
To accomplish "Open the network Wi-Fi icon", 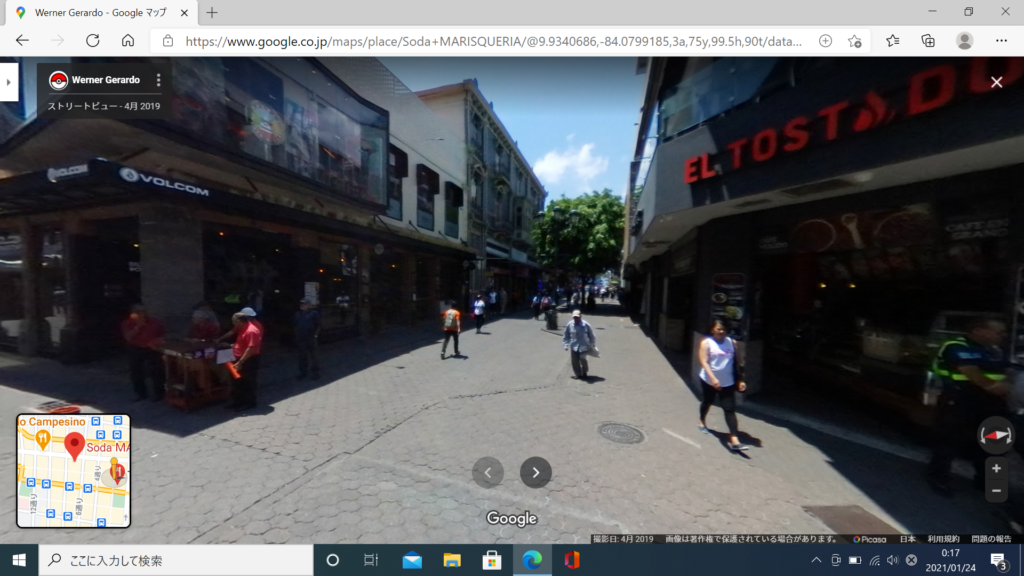I will [x=874, y=560].
